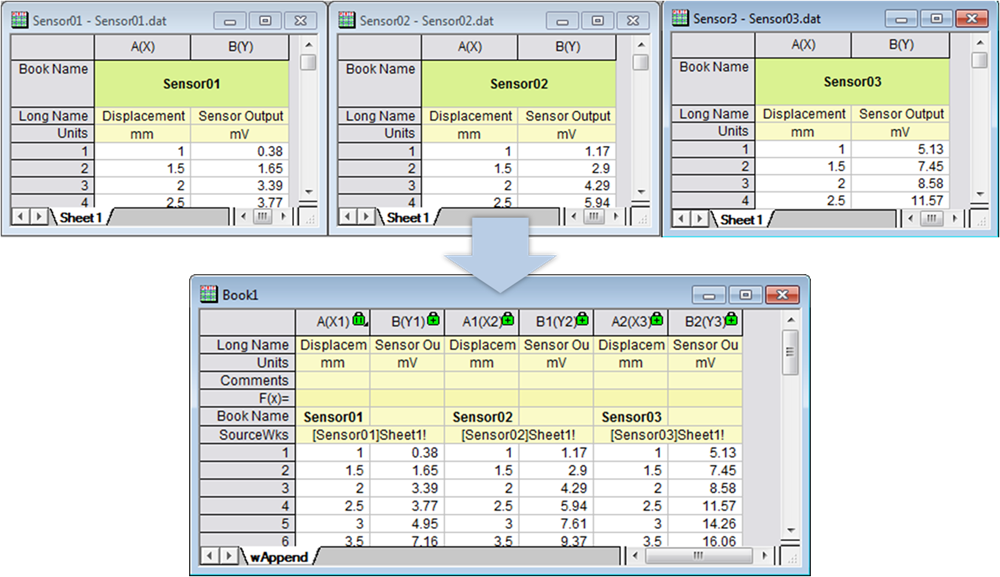Click the next sheet tab arrow in Sensor02 window
Screen dimensions: 1000x577
pyautogui.click(x=366, y=217)
